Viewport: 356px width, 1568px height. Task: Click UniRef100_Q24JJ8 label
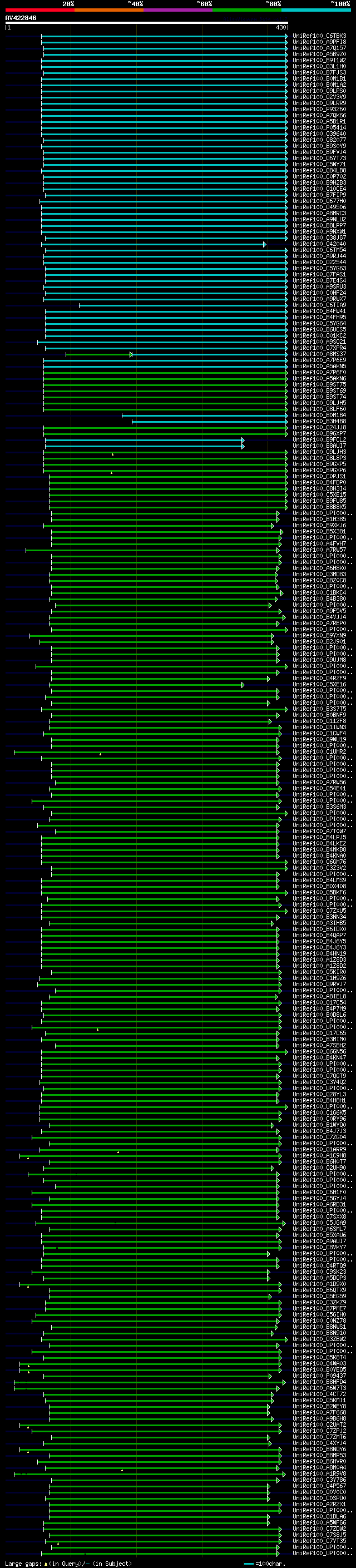[319, 428]
